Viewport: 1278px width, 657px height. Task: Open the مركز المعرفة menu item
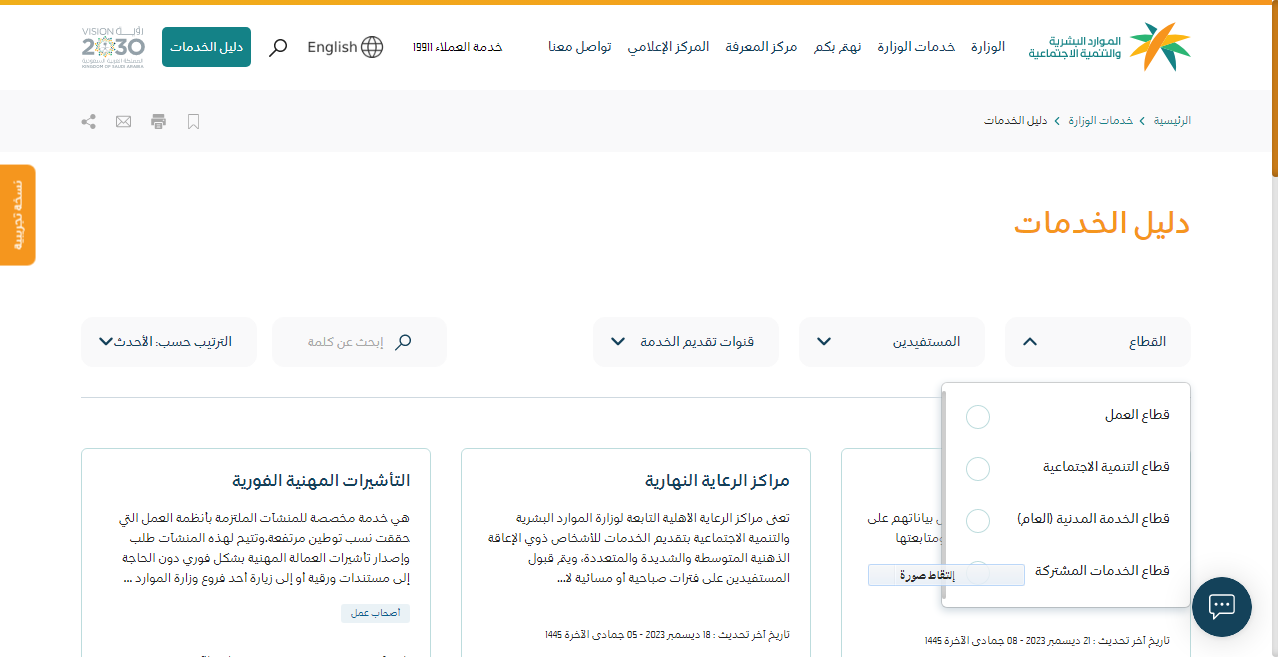761,47
